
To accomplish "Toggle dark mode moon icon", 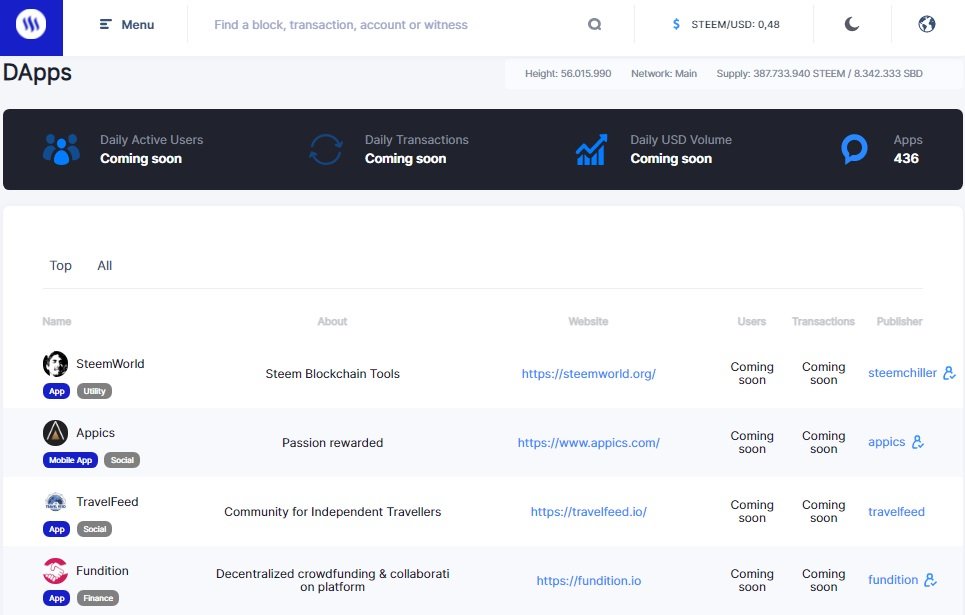I will (x=852, y=25).
